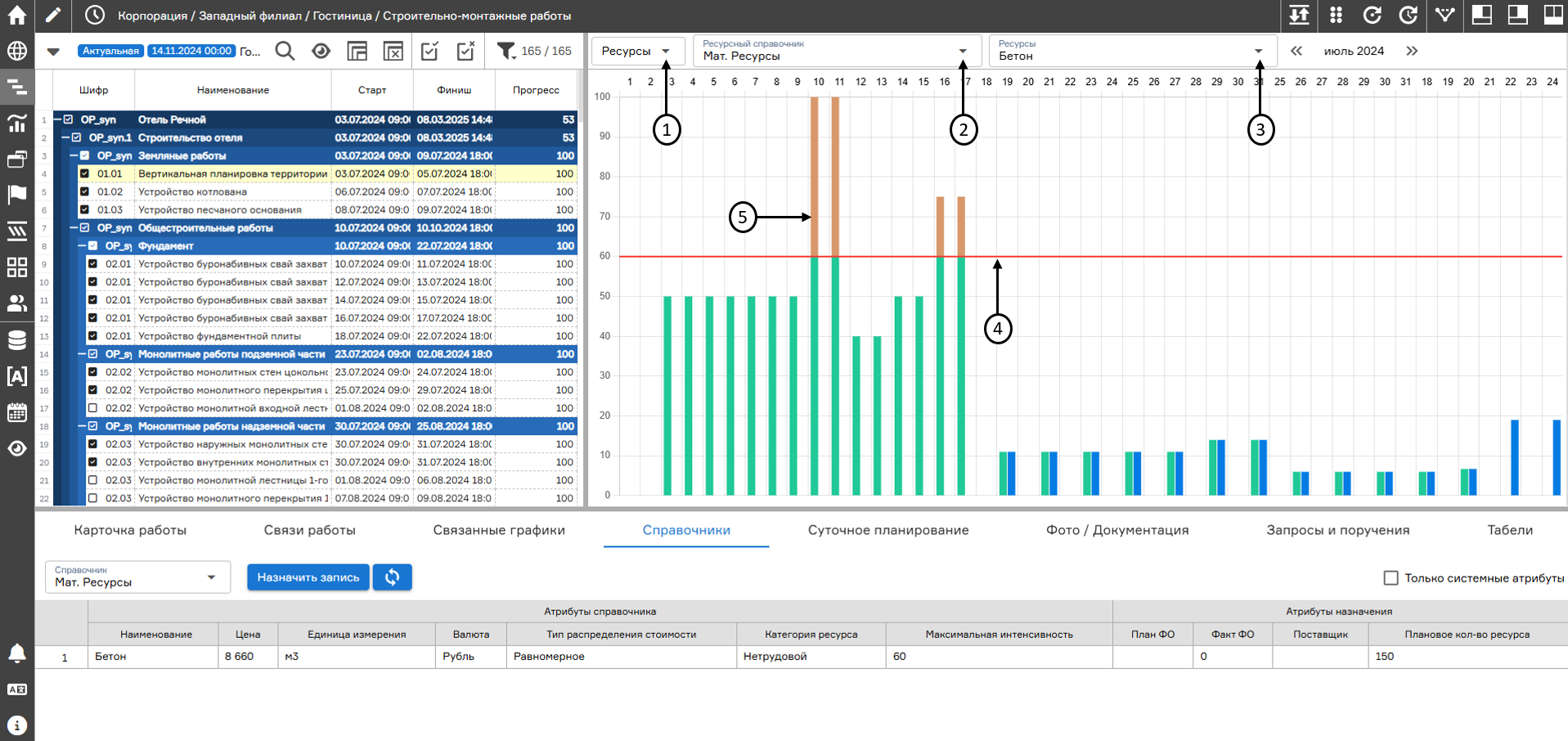
Task: Open the chart analytics sidebar icon
Action: (16, 123)
